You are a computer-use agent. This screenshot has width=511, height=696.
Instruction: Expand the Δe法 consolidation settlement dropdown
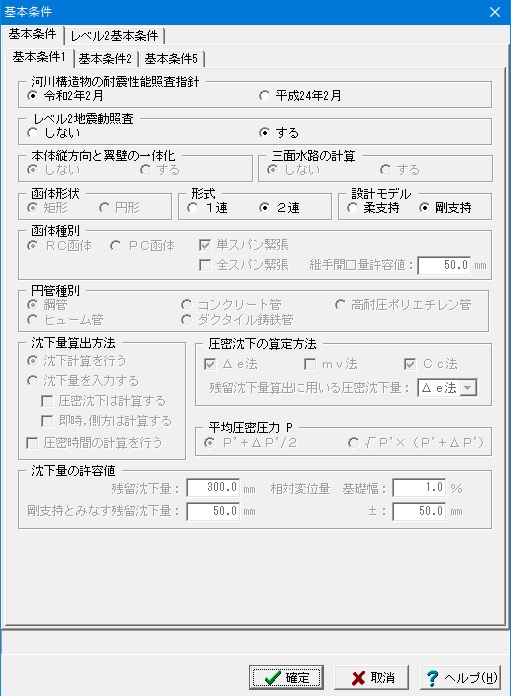[x=467, y=388]
